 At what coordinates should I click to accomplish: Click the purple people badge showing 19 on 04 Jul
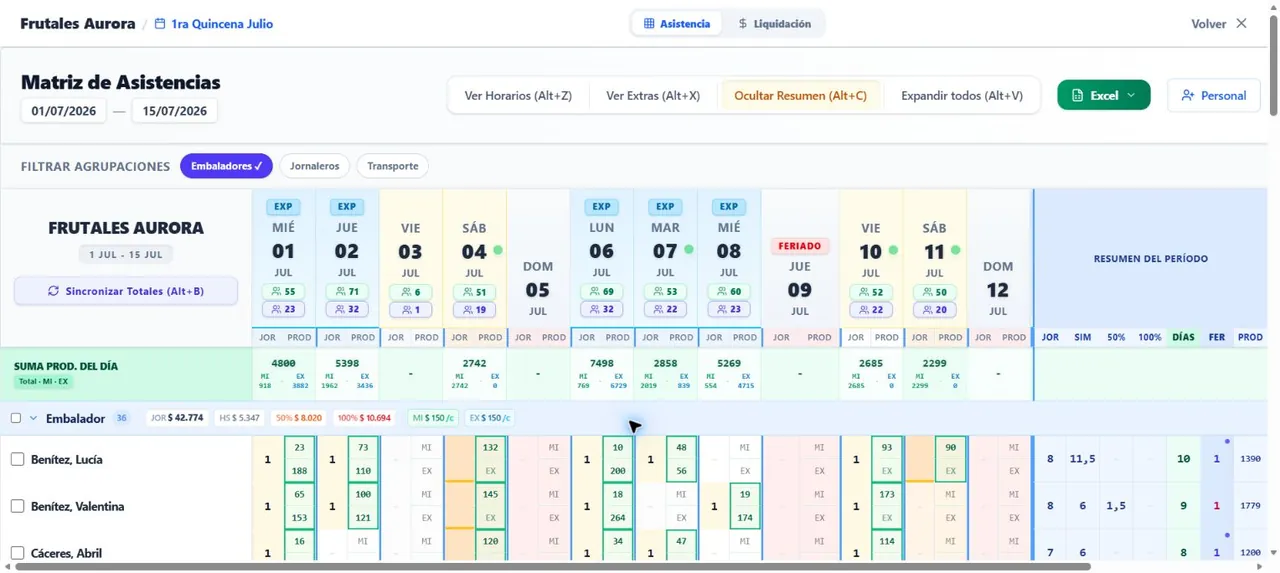tap(474, 310)
